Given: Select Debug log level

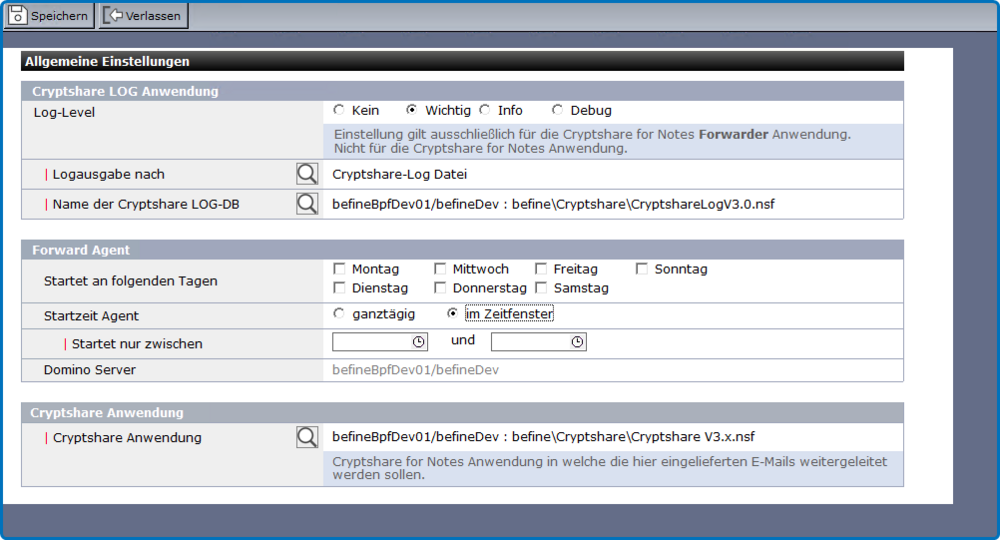Looking at the screenshot, I should click(x=558, y=110).
